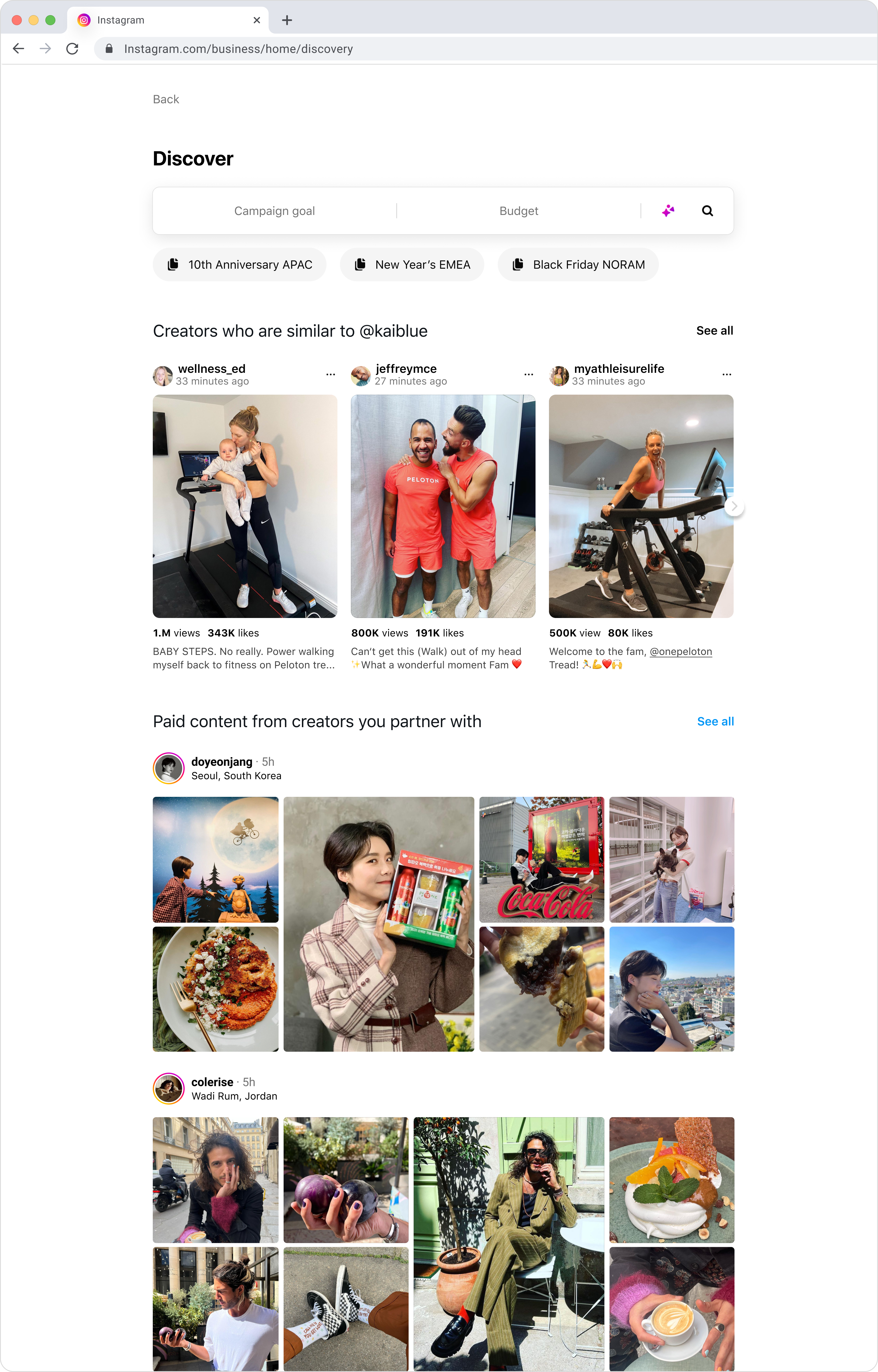
Task: Open the Budget selector
Action: pyautogui.click(x=519, y=211)
